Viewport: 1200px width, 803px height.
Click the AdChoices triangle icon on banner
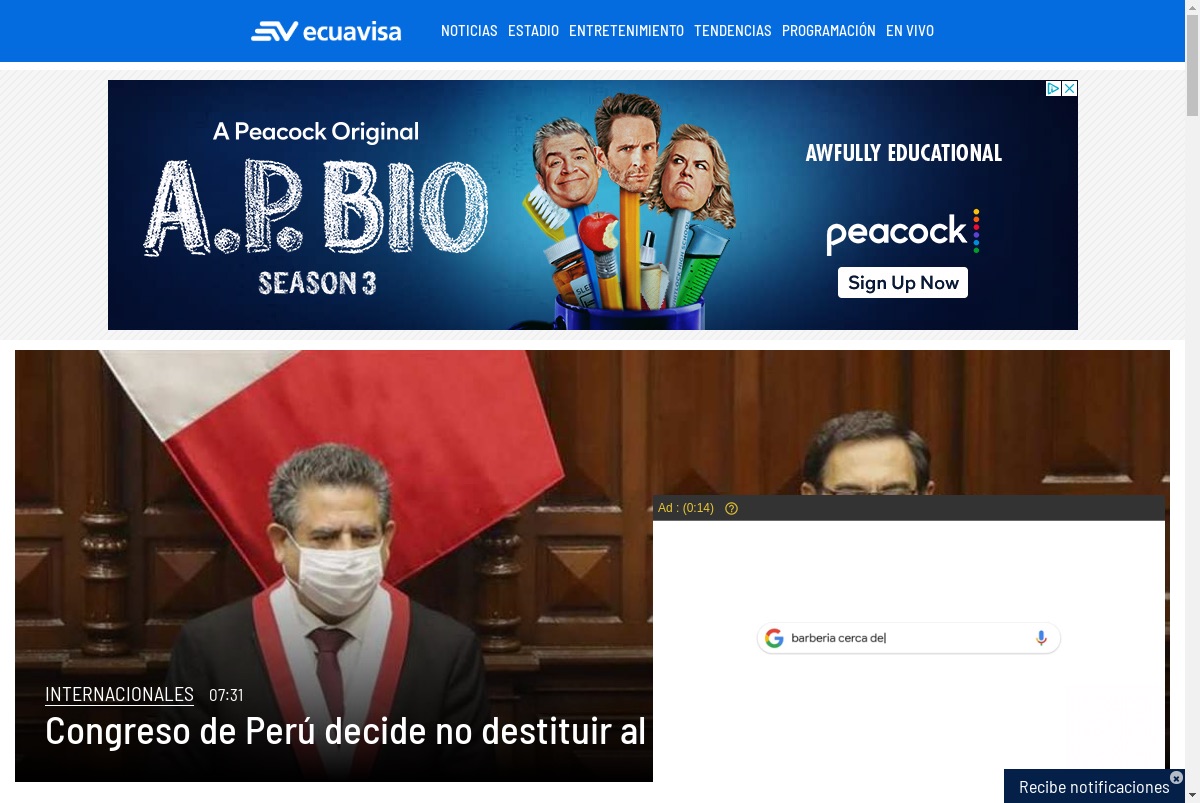pyautogui.click(x=1053, y=89)
